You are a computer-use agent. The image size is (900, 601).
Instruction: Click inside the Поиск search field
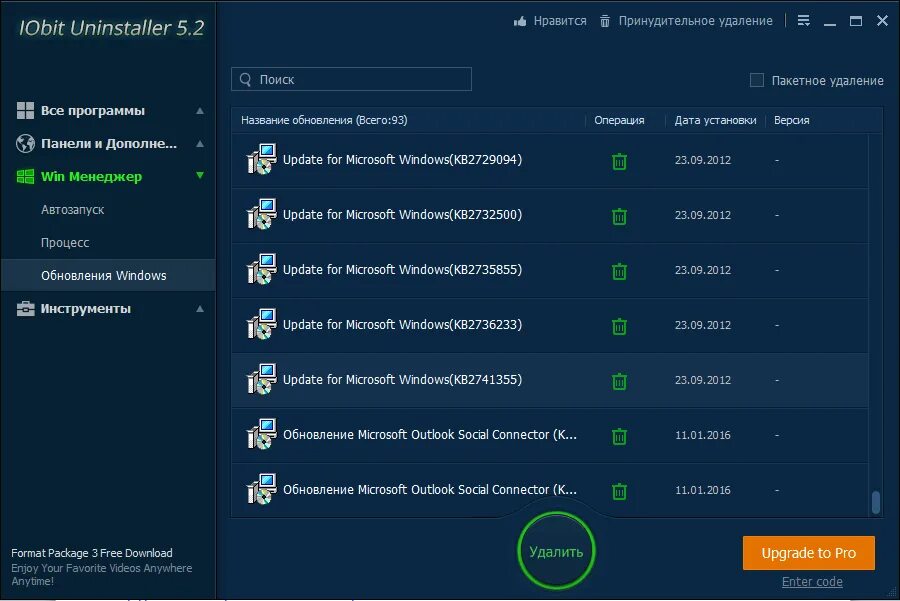[351, 79]
